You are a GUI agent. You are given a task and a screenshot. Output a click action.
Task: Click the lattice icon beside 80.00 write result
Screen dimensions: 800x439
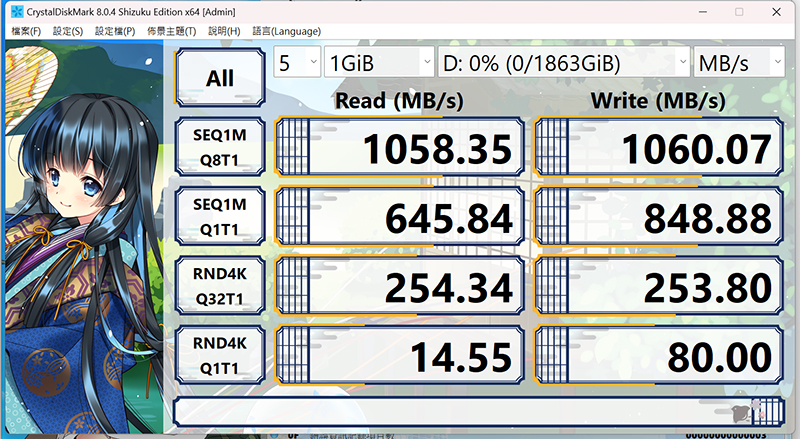click(x=553, y=355)
